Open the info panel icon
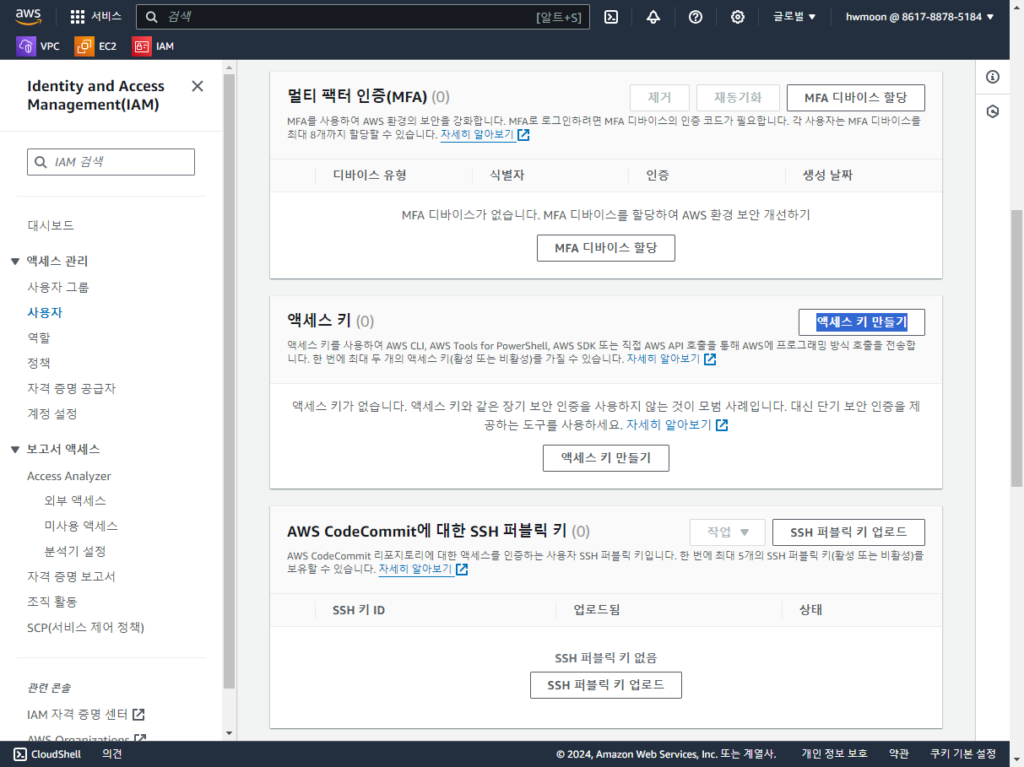This screenshot has width=1024, height=767. (x=993, y=77)
